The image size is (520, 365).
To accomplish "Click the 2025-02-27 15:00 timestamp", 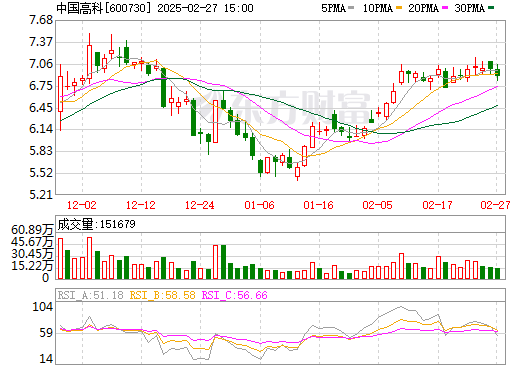I will 205,8.
